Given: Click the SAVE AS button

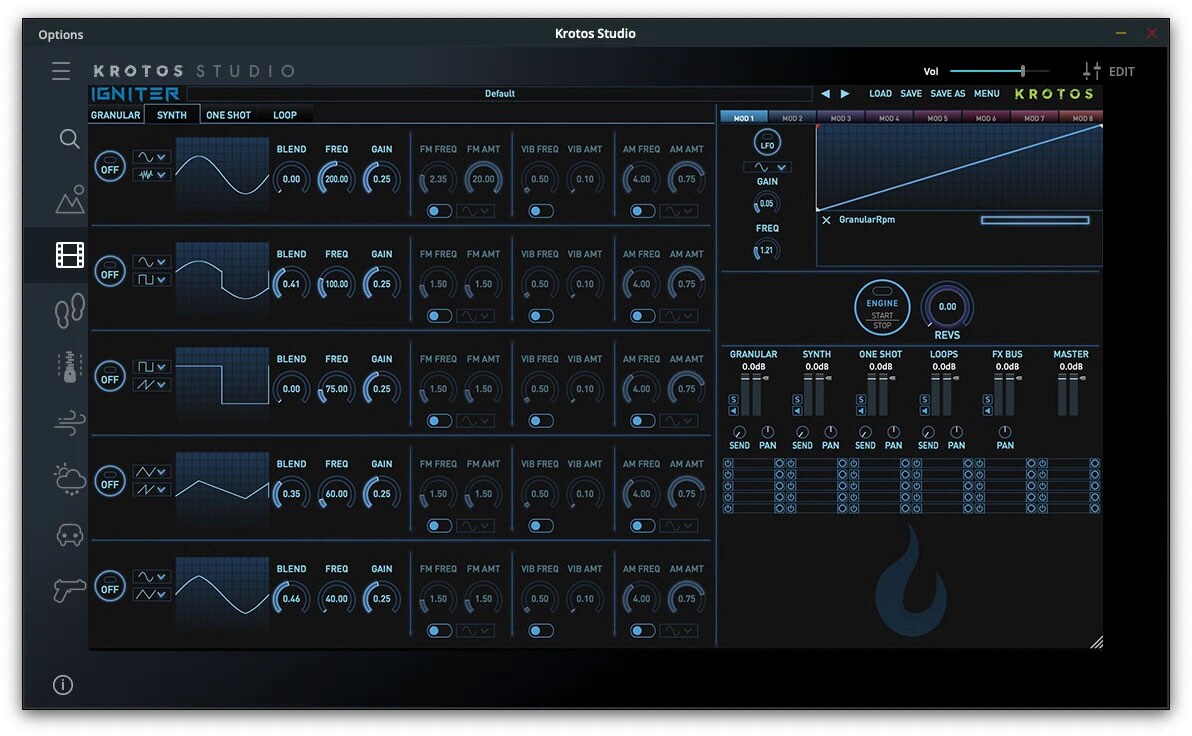Looking at the screenshot, I should click(947, 94).
